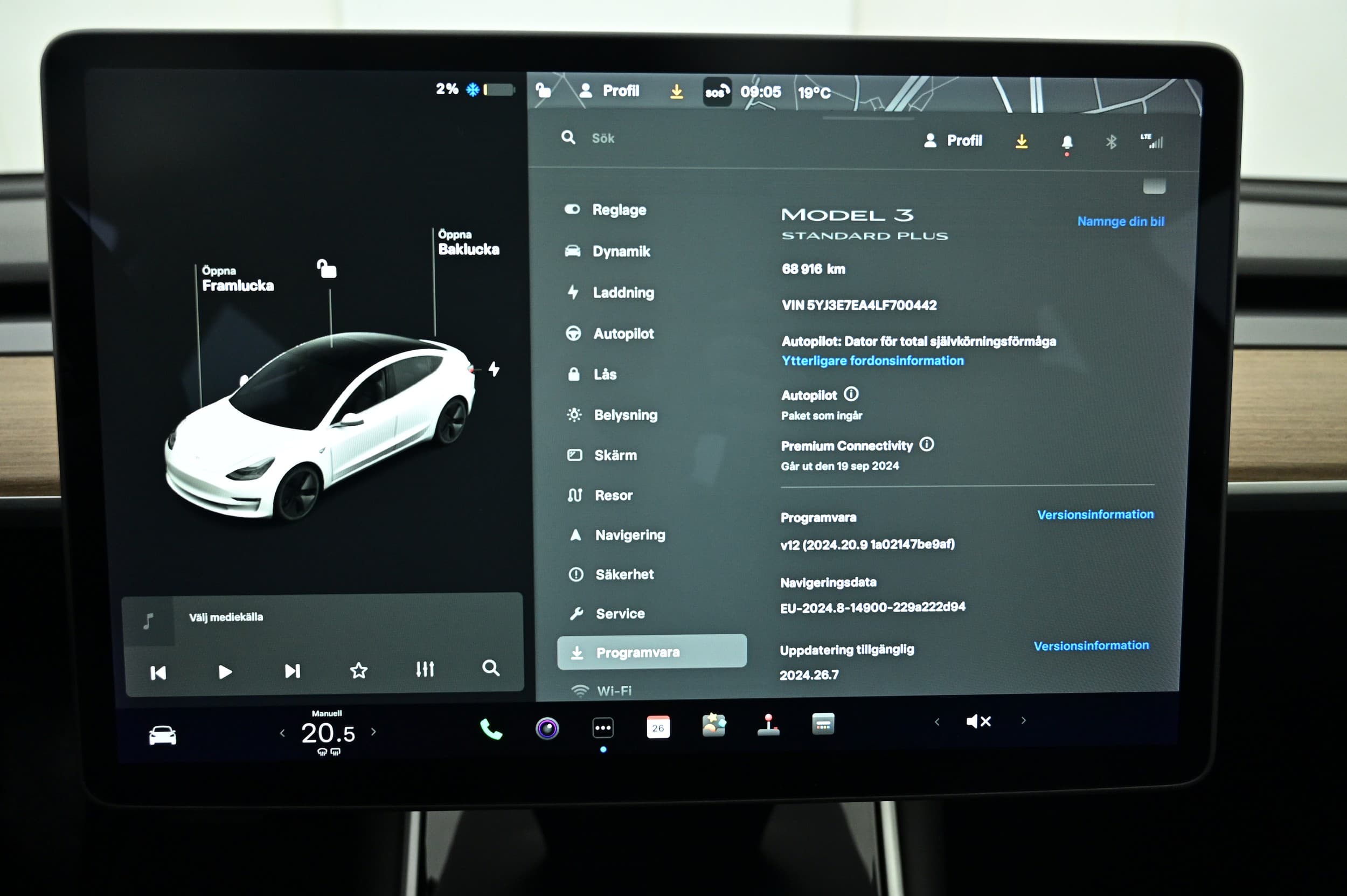Toggle the car door lock icon above vehicle
Viewport: 1347px width, 896px height.
coord(327,268)
